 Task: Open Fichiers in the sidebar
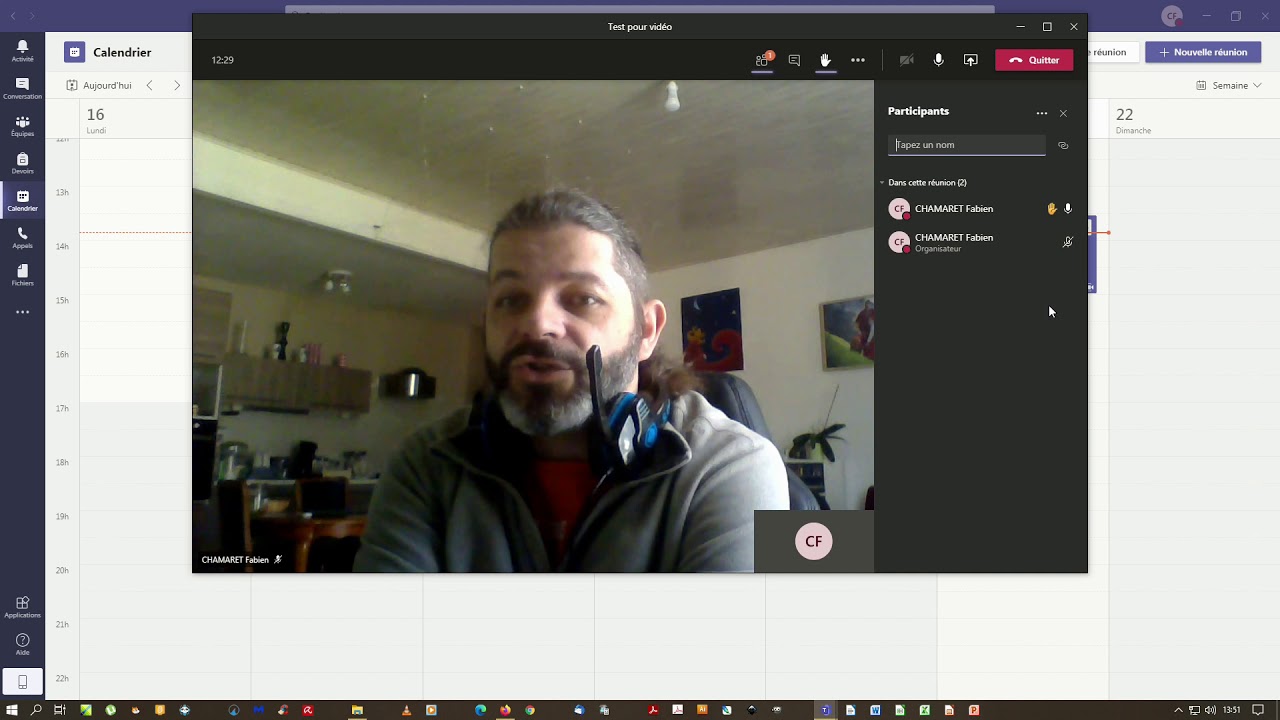click(x=22, y=275)
